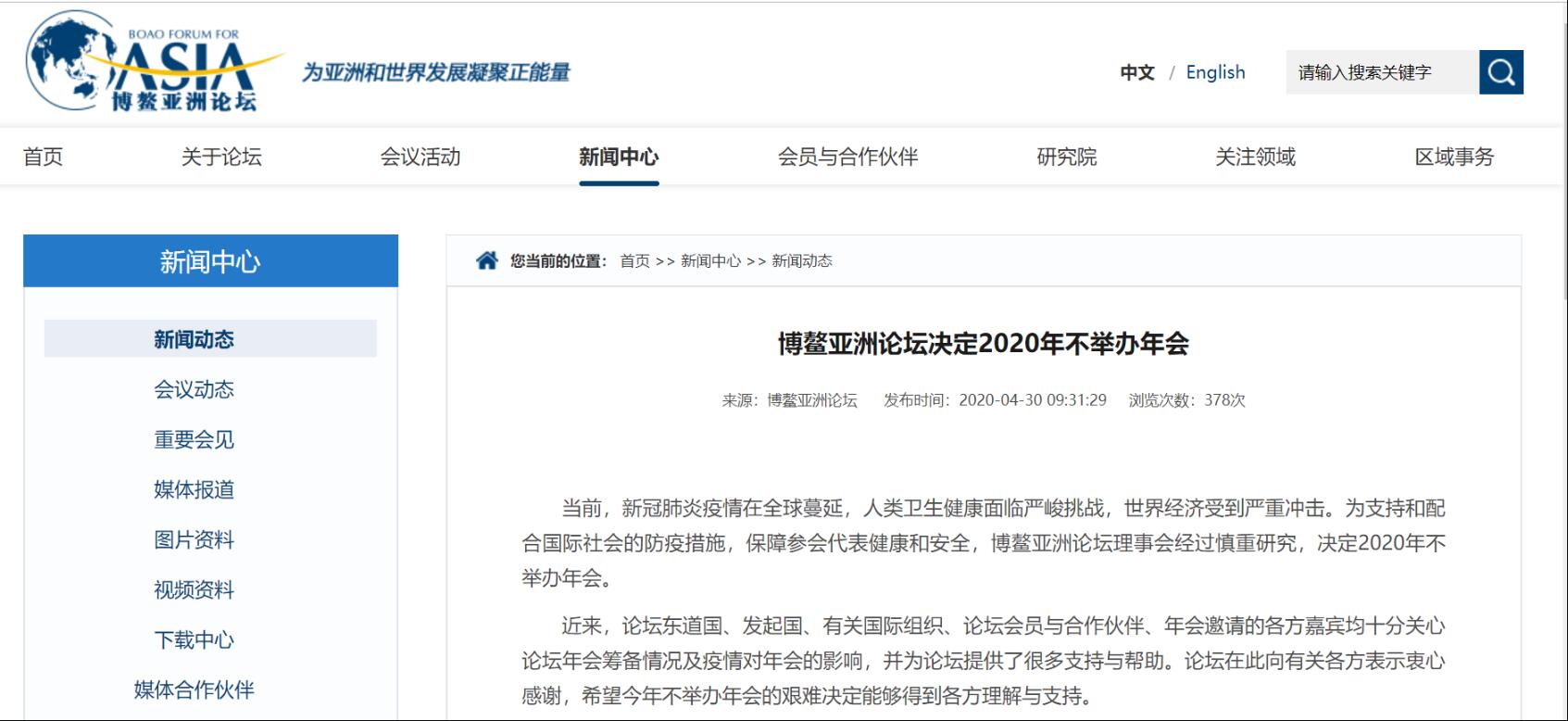Select 中文 language option
Screen dimensions: 1568x721
pyautogui.click(x=1137, y=72)
